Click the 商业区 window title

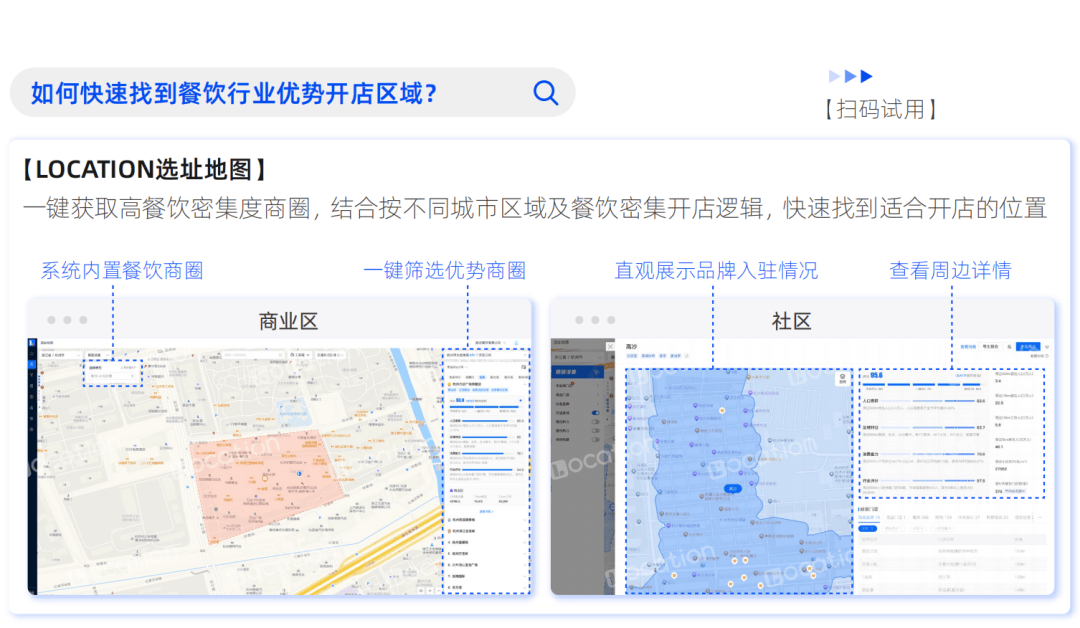click(288, 321)
